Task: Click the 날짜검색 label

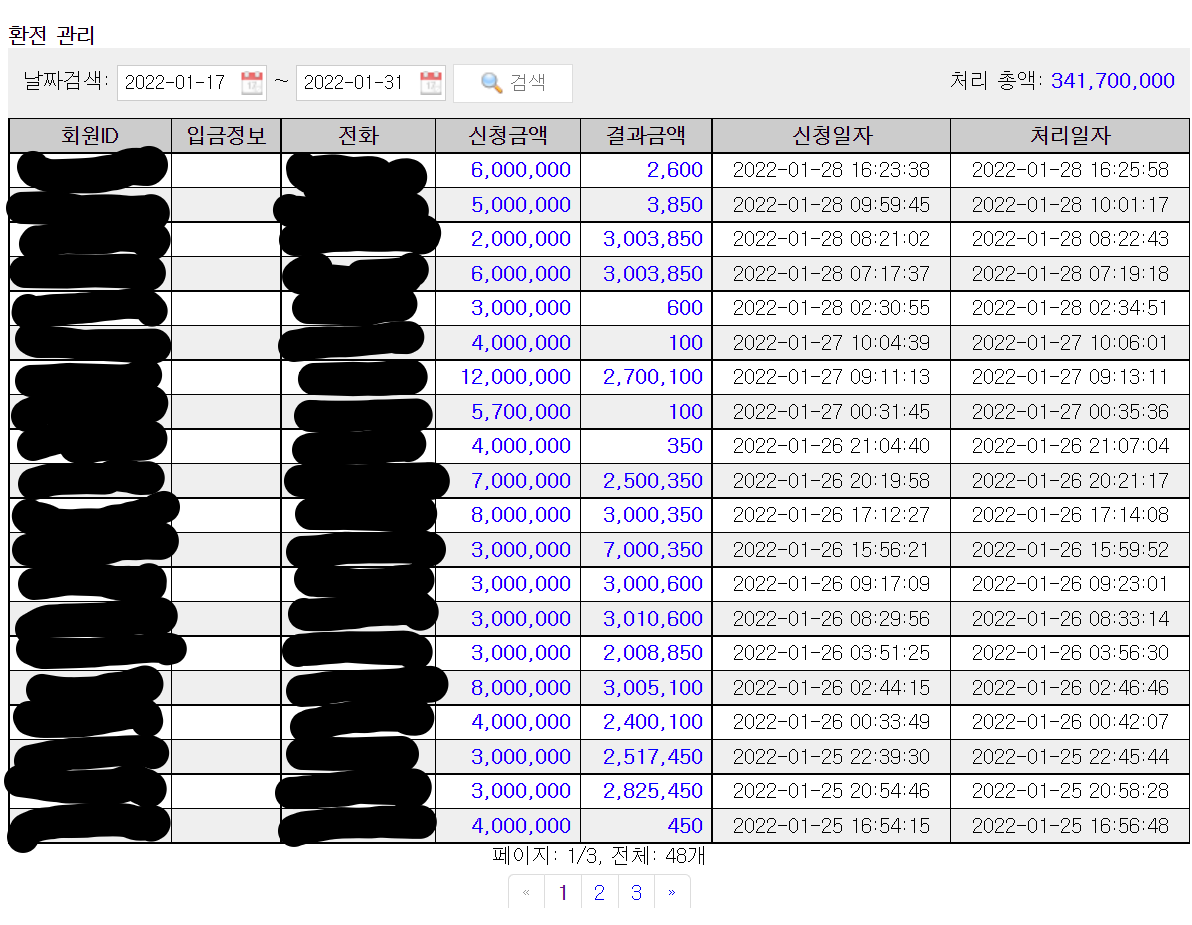Action: point(66,81)
